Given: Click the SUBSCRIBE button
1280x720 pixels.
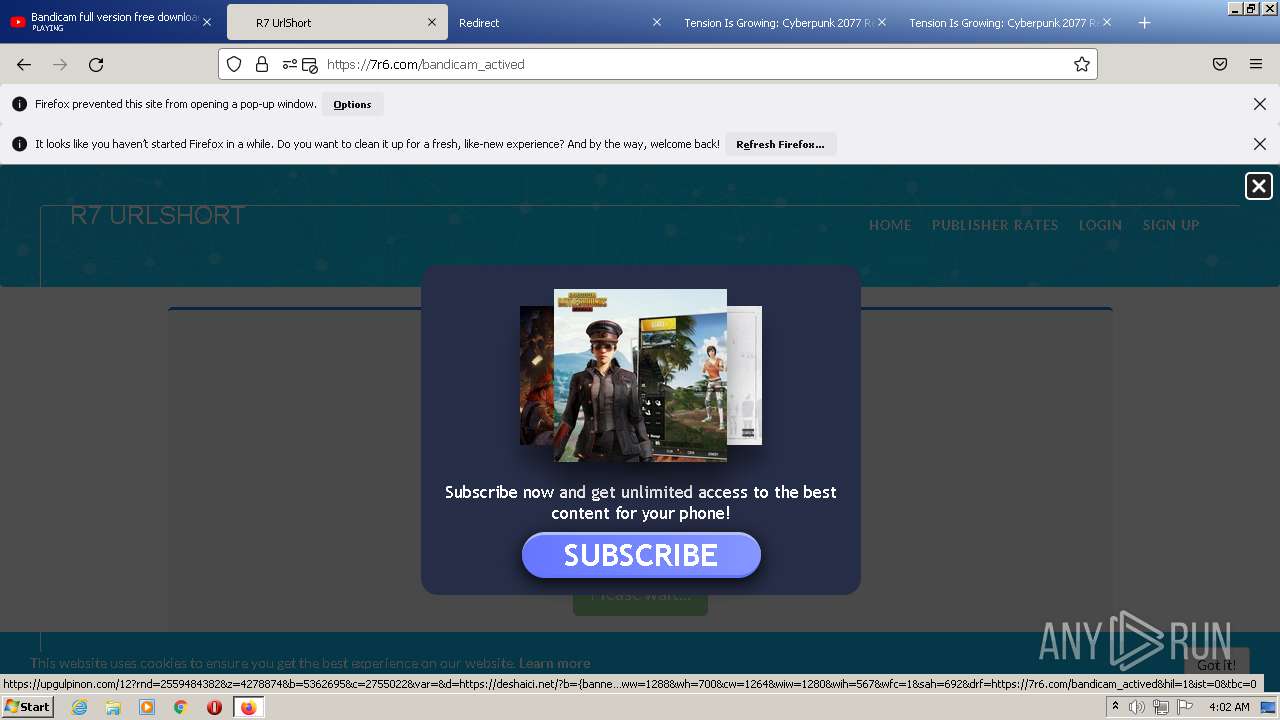Looking at the screenshot, I should coord(641,555).
